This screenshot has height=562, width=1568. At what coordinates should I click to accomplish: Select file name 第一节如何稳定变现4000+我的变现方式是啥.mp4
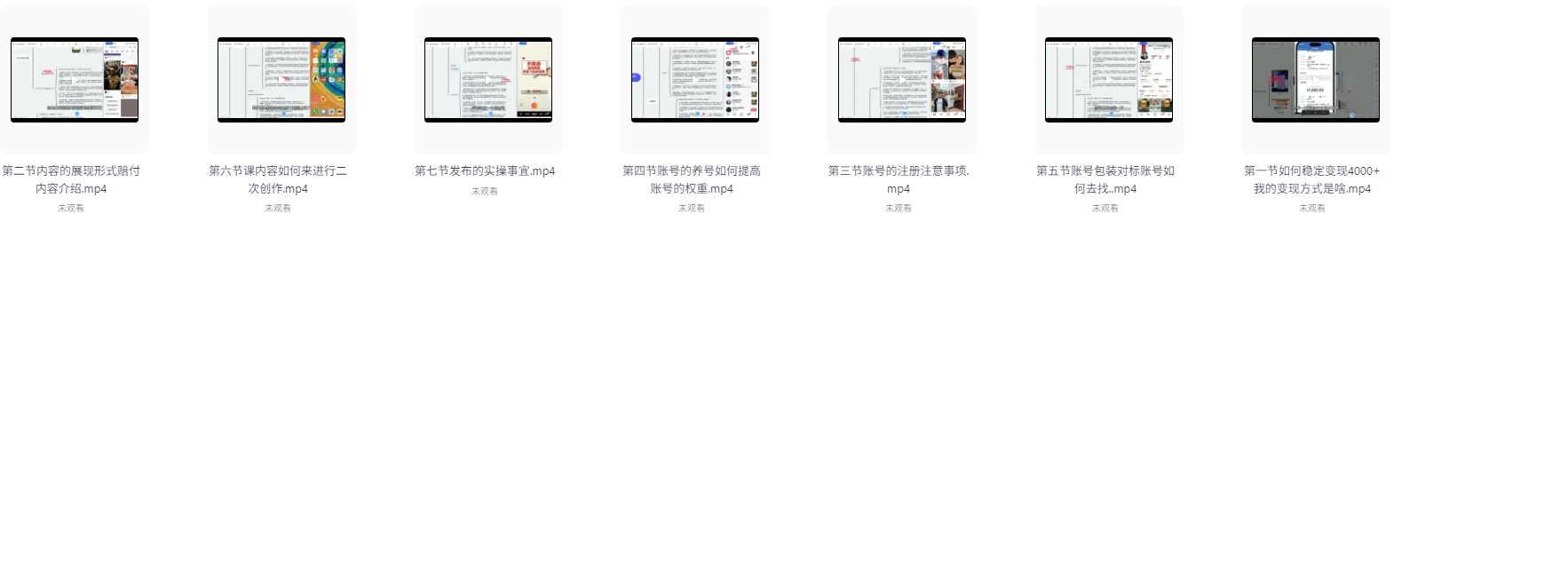coord(1312,179)
